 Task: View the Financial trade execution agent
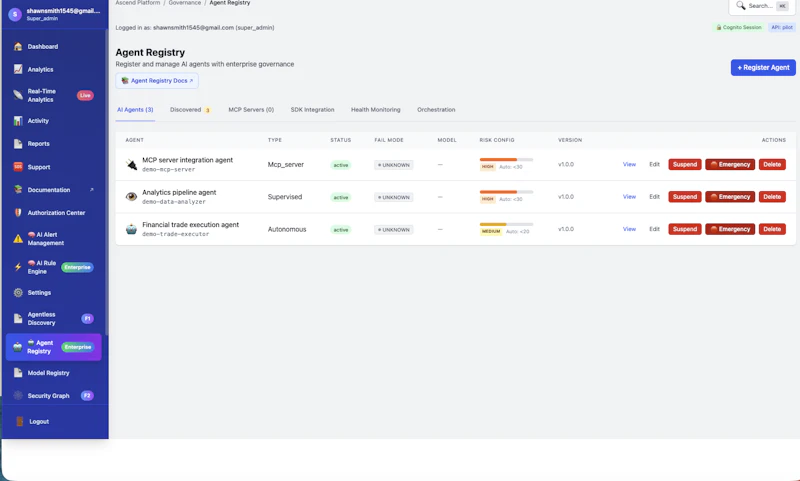pos(629,229)
